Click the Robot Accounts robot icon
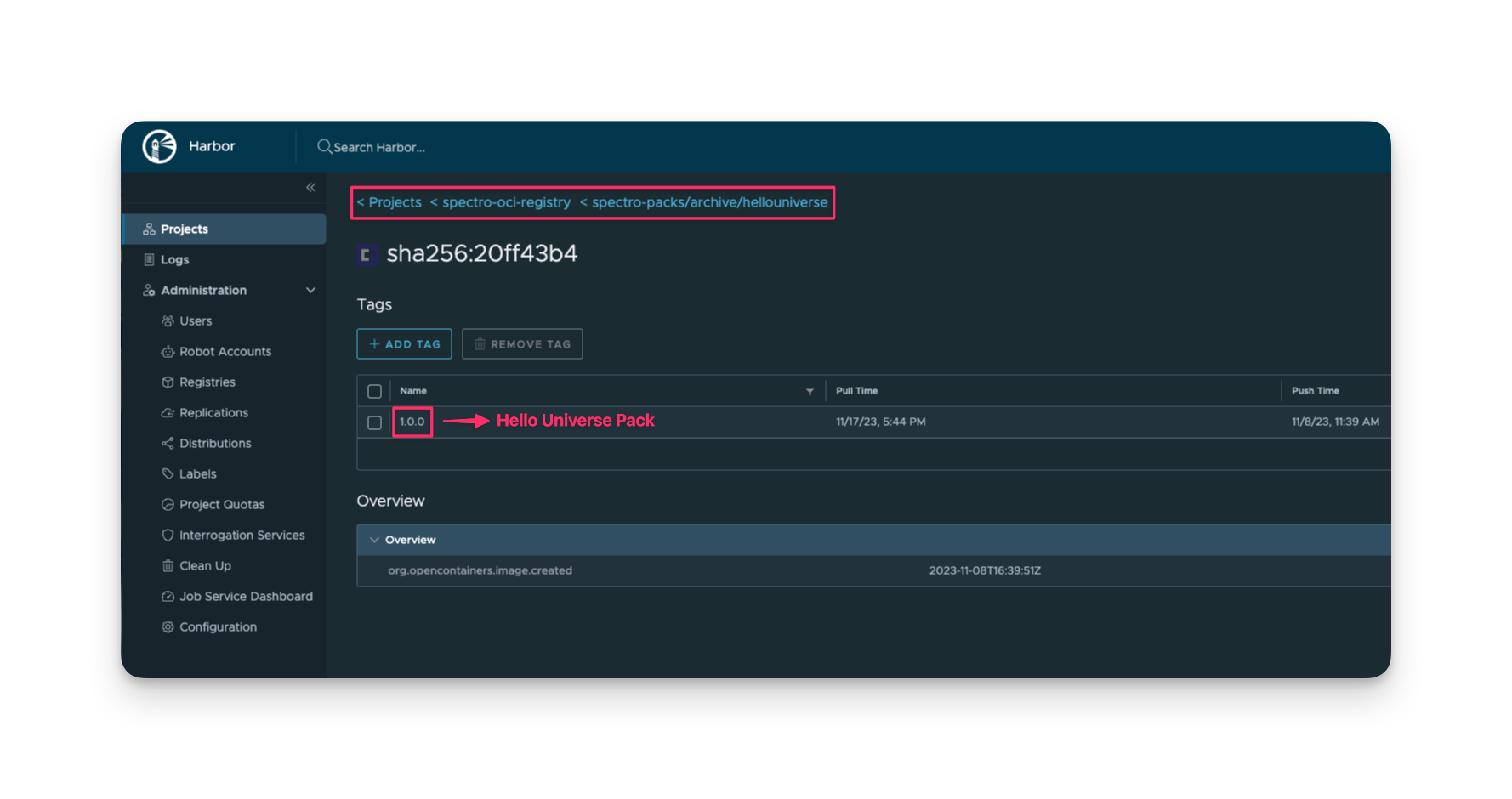1512x799 pixels. tap(168, 352)
